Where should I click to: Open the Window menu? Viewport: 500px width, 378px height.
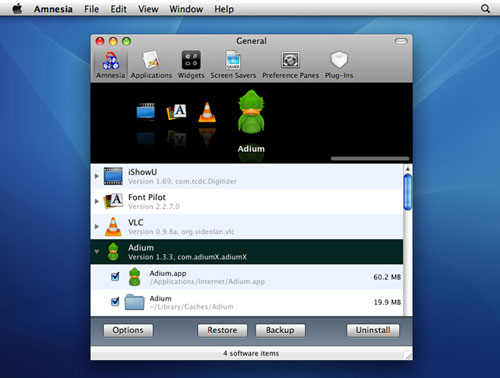click(x=186, y=9)
